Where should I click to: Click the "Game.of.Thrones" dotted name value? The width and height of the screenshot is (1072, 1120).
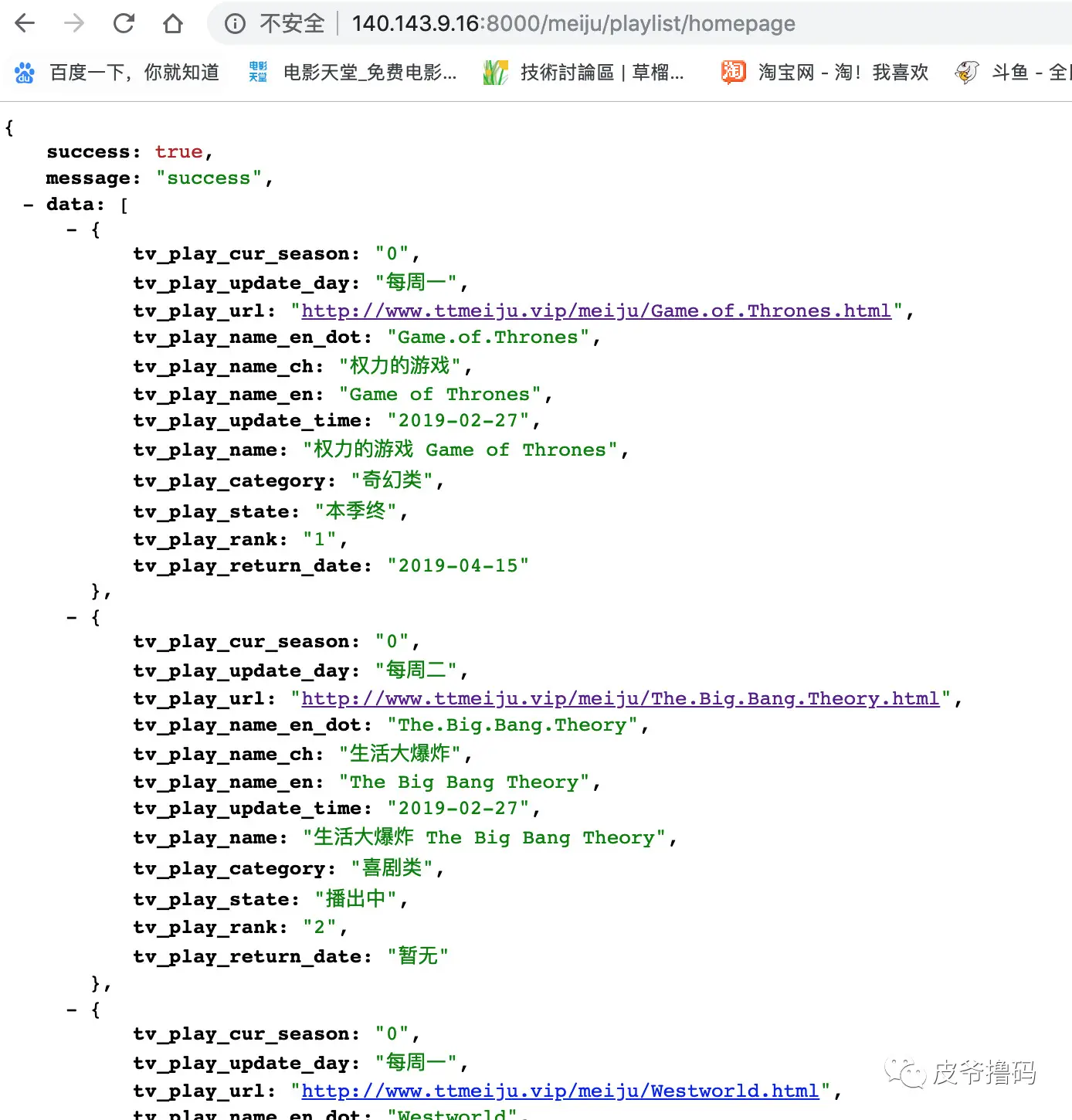[488, 338]
